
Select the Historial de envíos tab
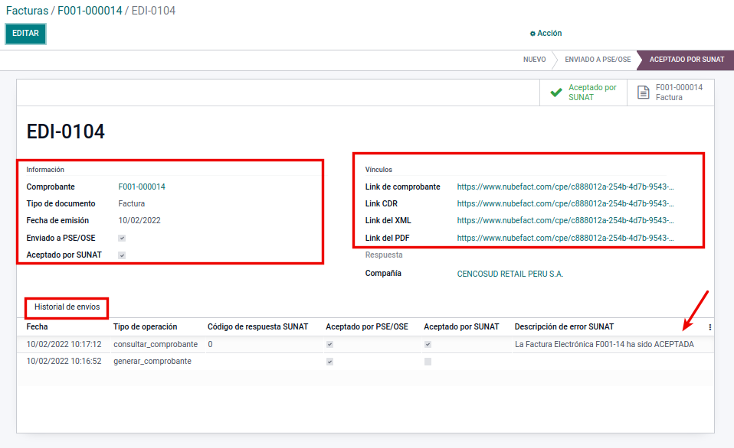click(67, 308)
